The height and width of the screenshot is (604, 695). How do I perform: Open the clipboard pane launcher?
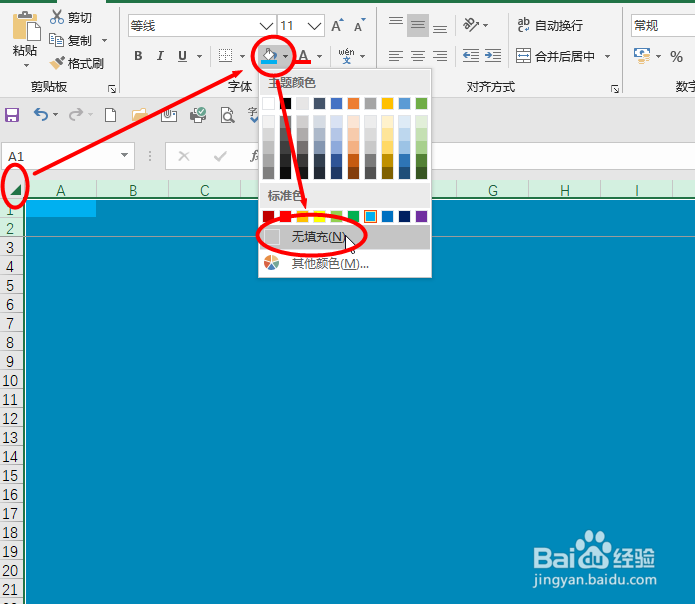[x=112, y=89]
